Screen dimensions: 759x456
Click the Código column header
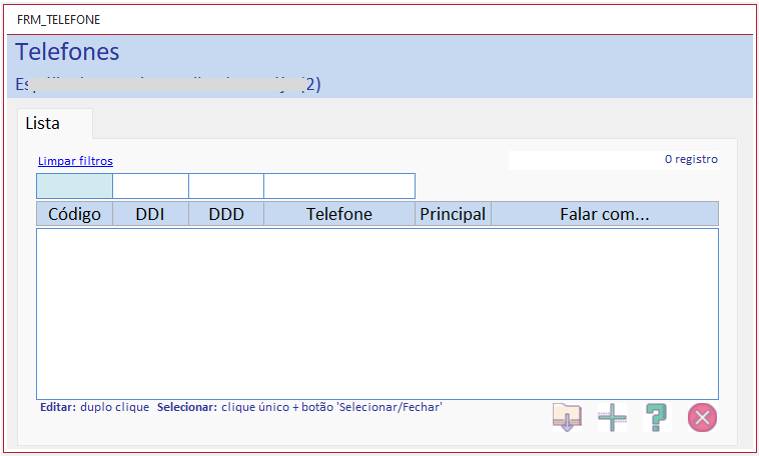(x=75, y=214)
